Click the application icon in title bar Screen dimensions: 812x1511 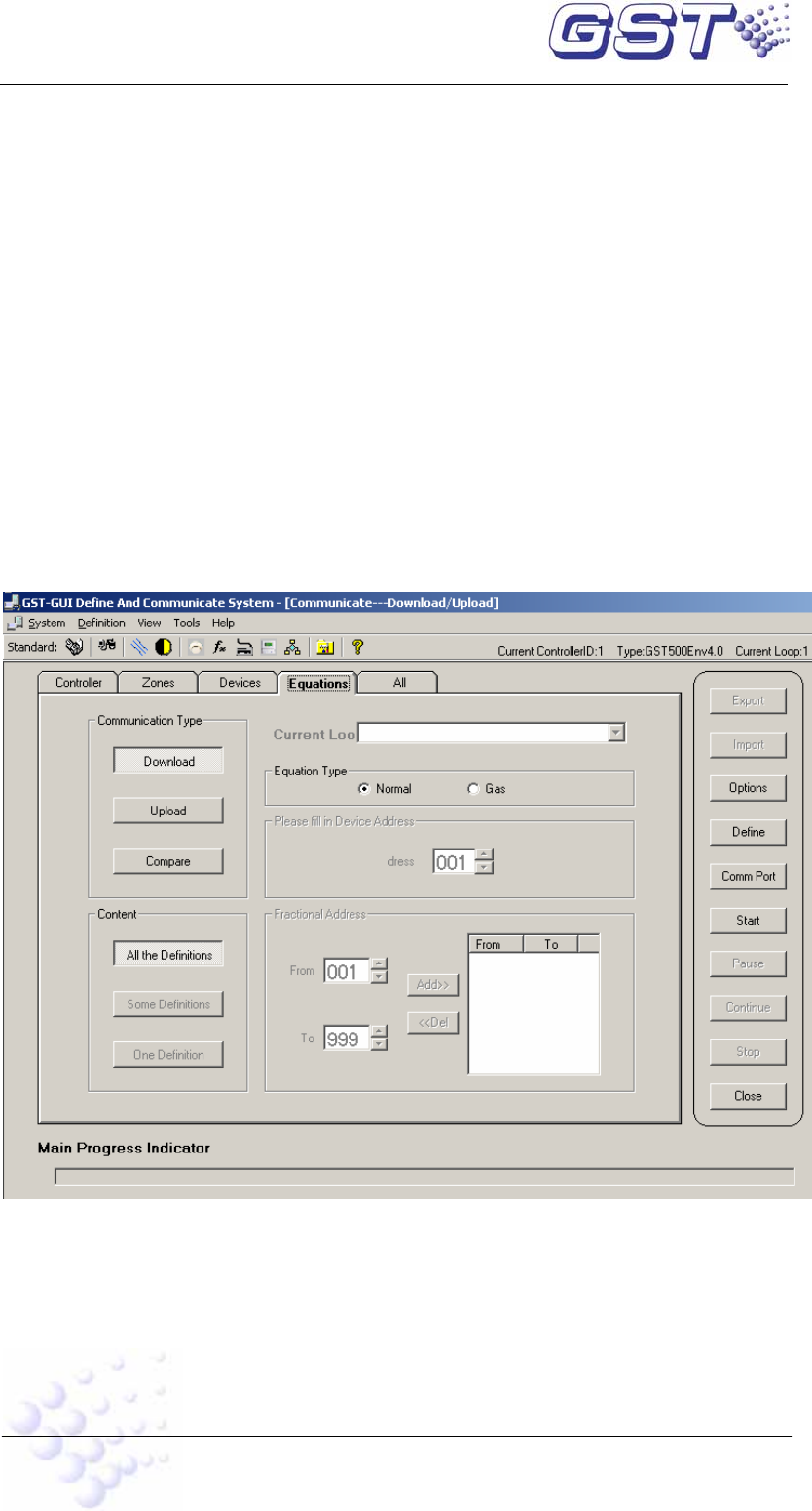(11, 603)
